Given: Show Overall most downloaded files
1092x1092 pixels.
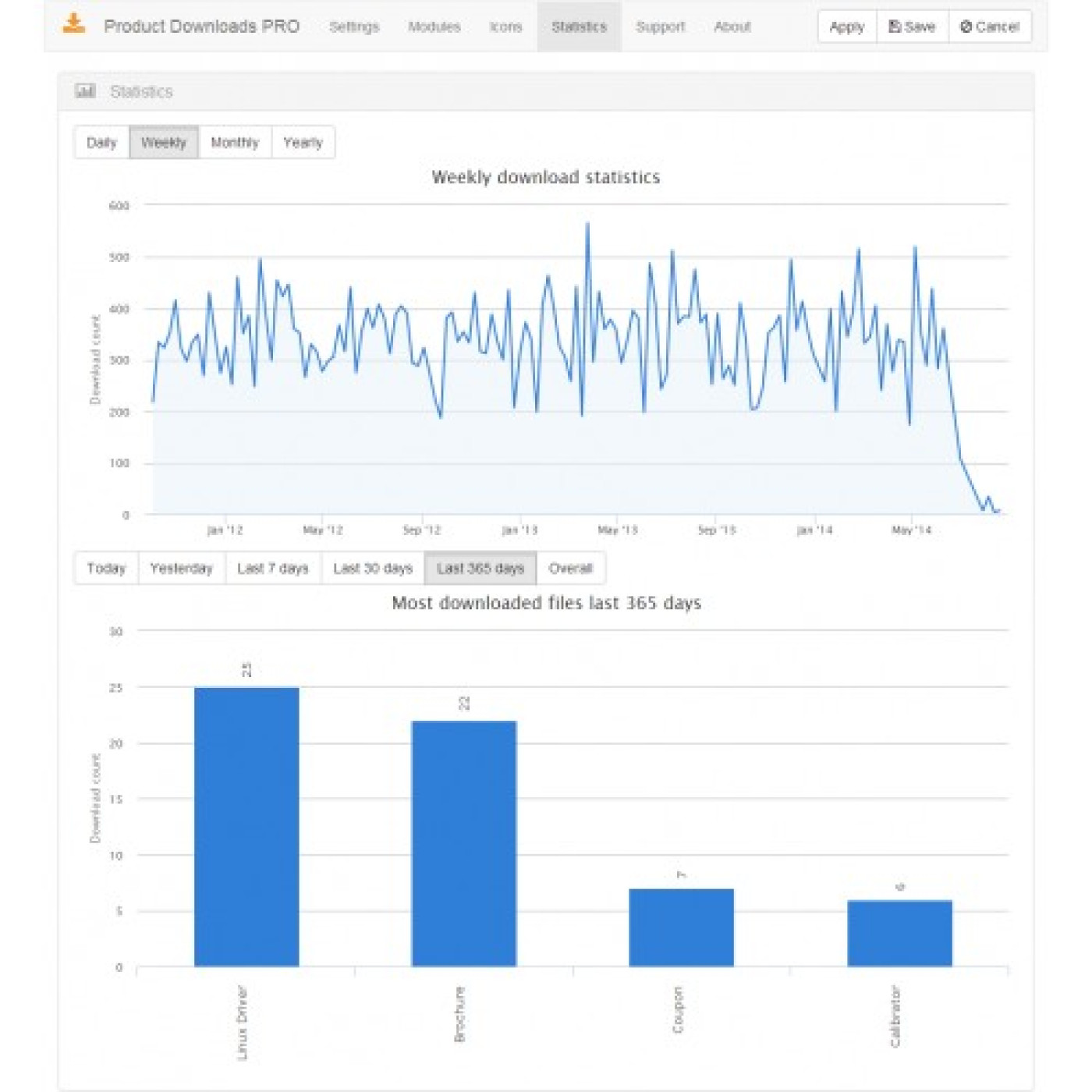Looking at the screenshot, I should click(x=570, y=569).
